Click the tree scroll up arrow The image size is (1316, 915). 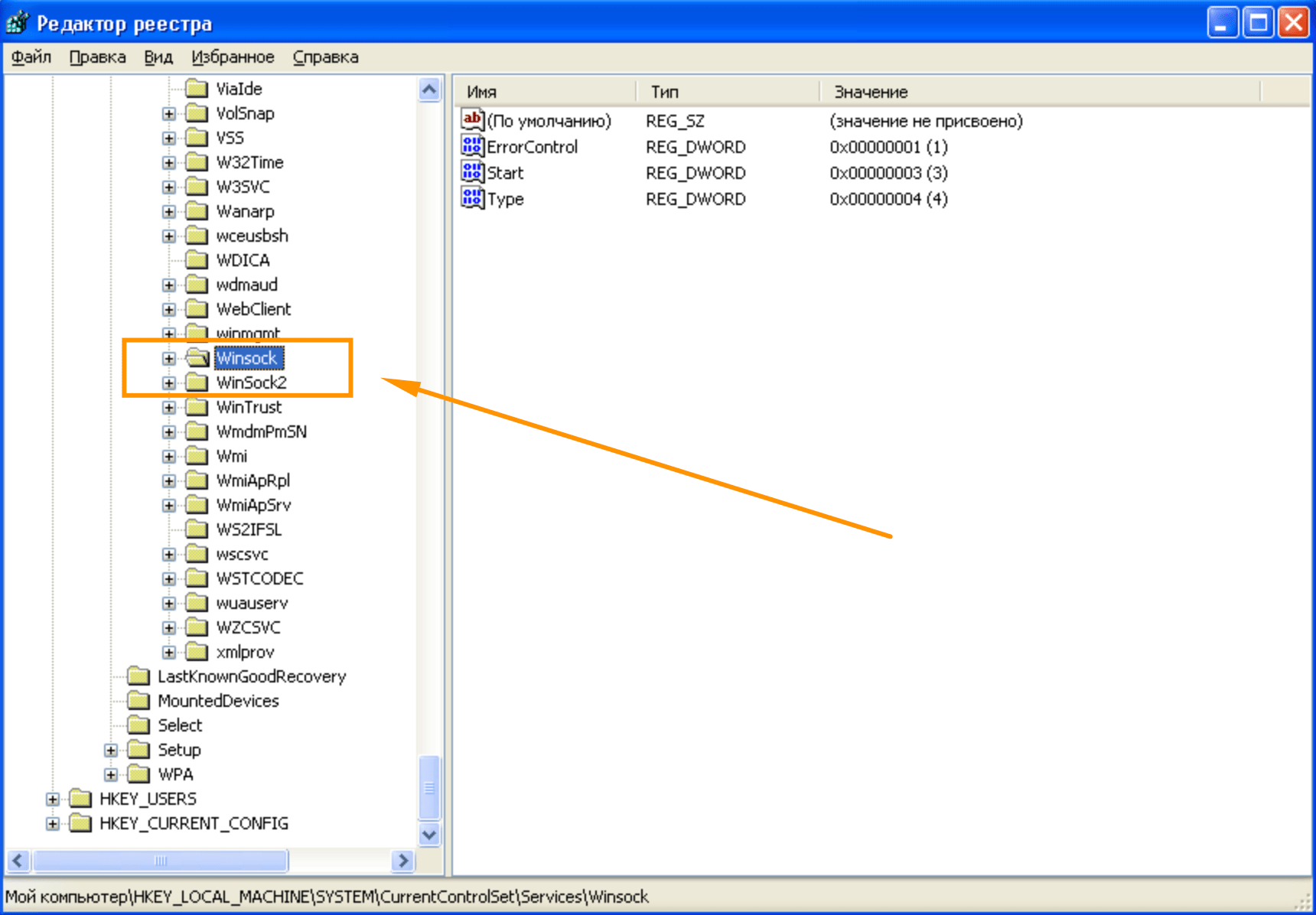point(430,90)
